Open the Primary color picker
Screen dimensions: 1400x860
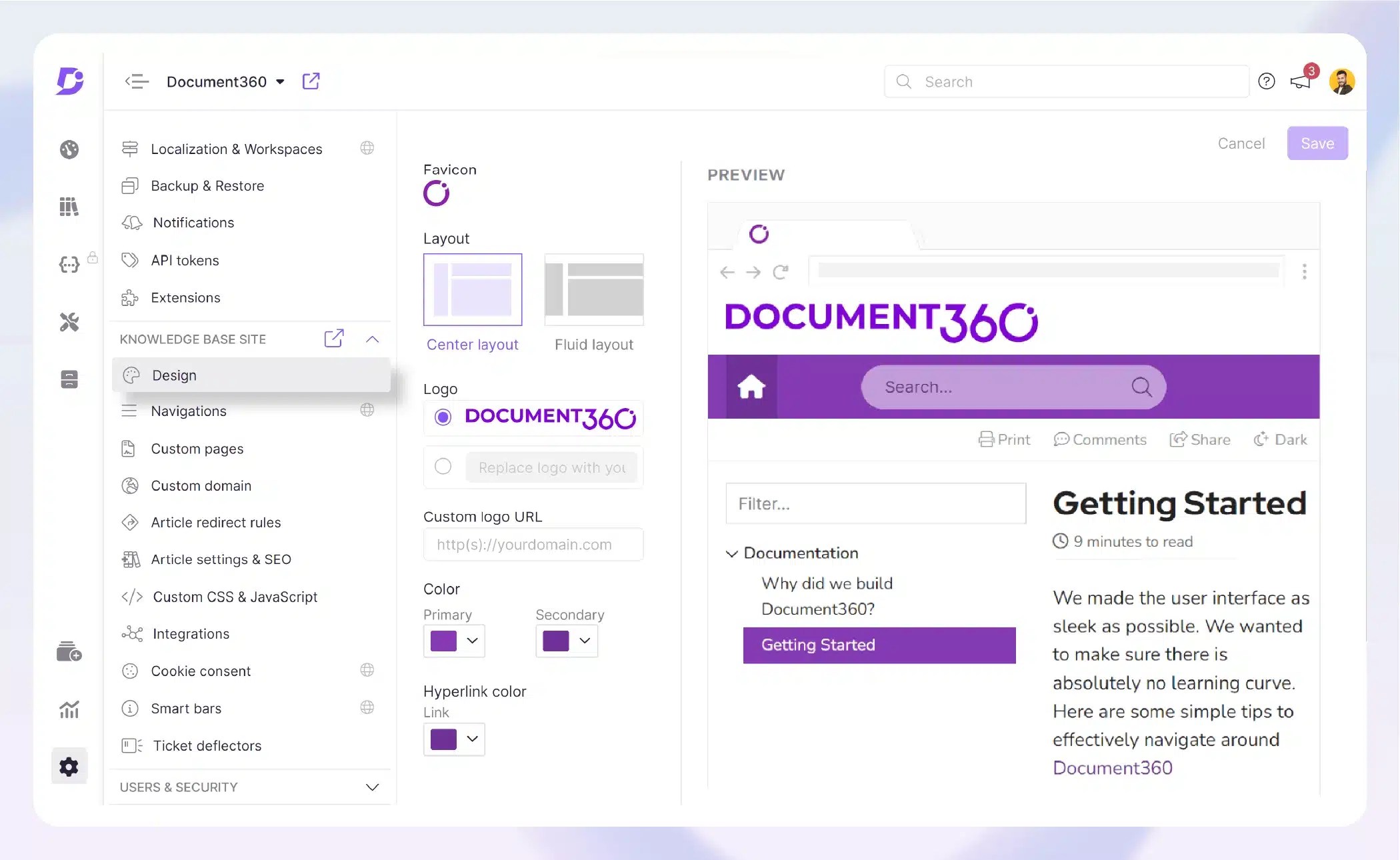[454, 641]
